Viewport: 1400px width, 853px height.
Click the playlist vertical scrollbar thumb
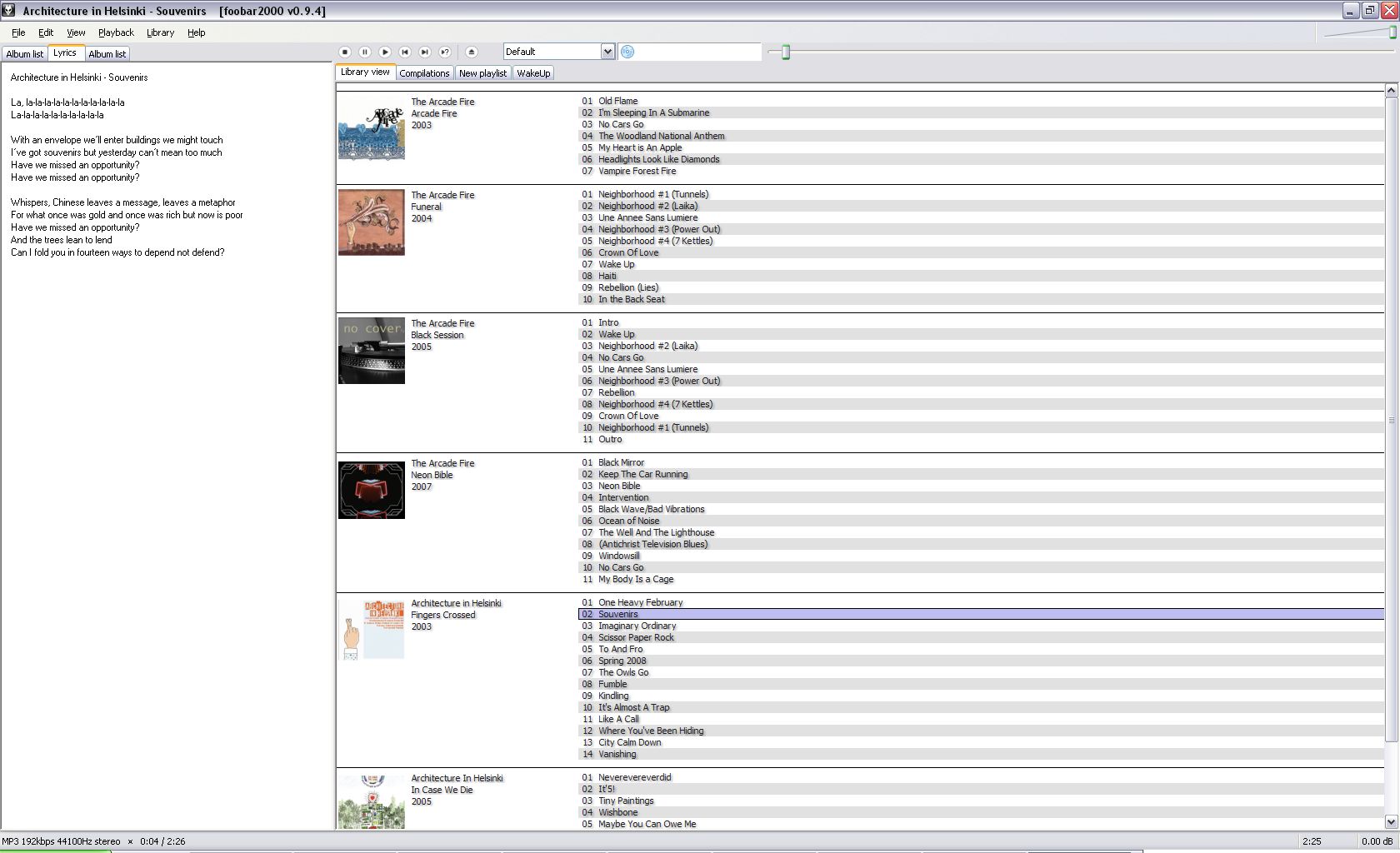1391,420
